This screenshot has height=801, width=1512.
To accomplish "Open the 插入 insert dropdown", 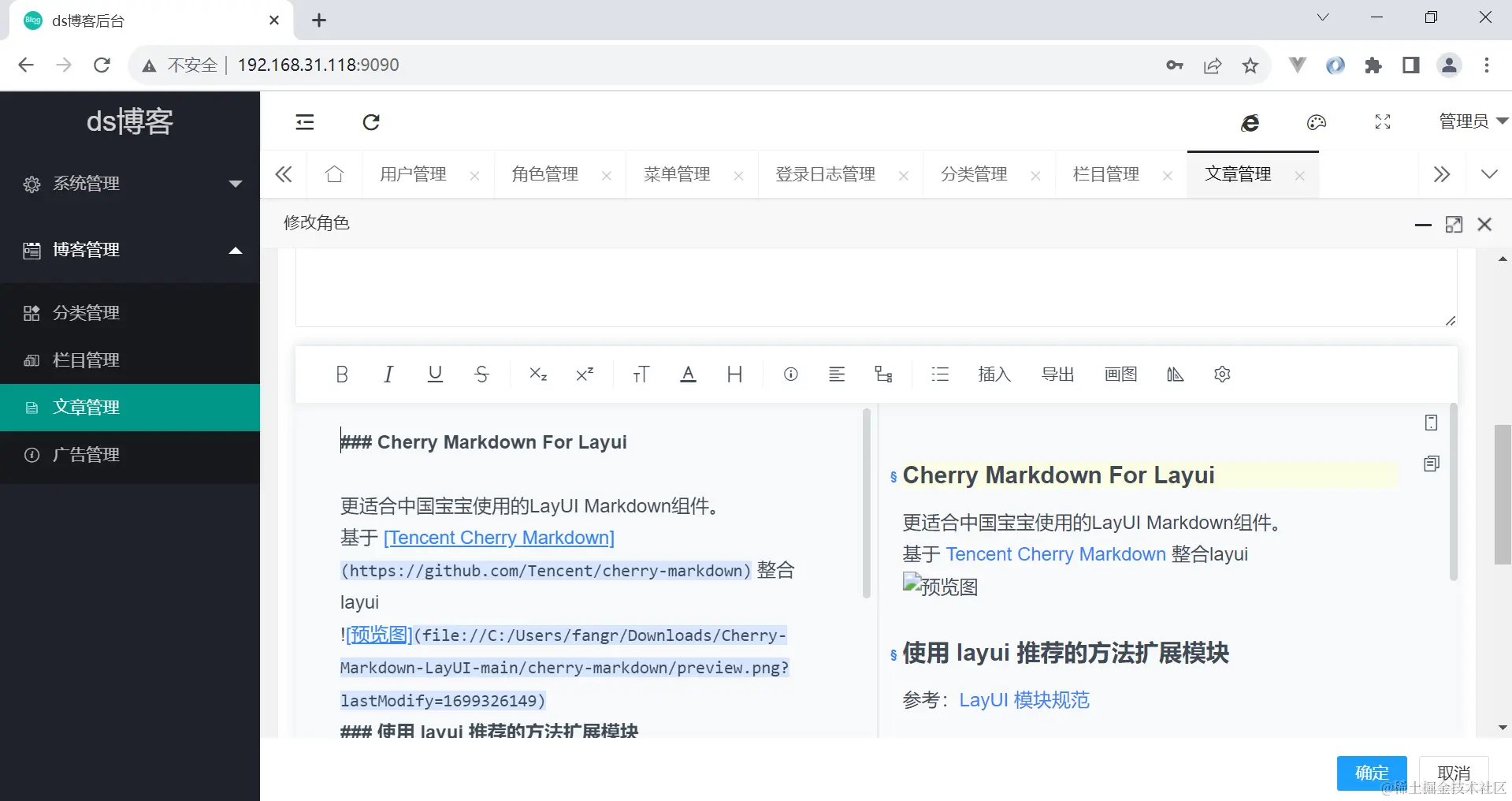I will pos(994,374).
